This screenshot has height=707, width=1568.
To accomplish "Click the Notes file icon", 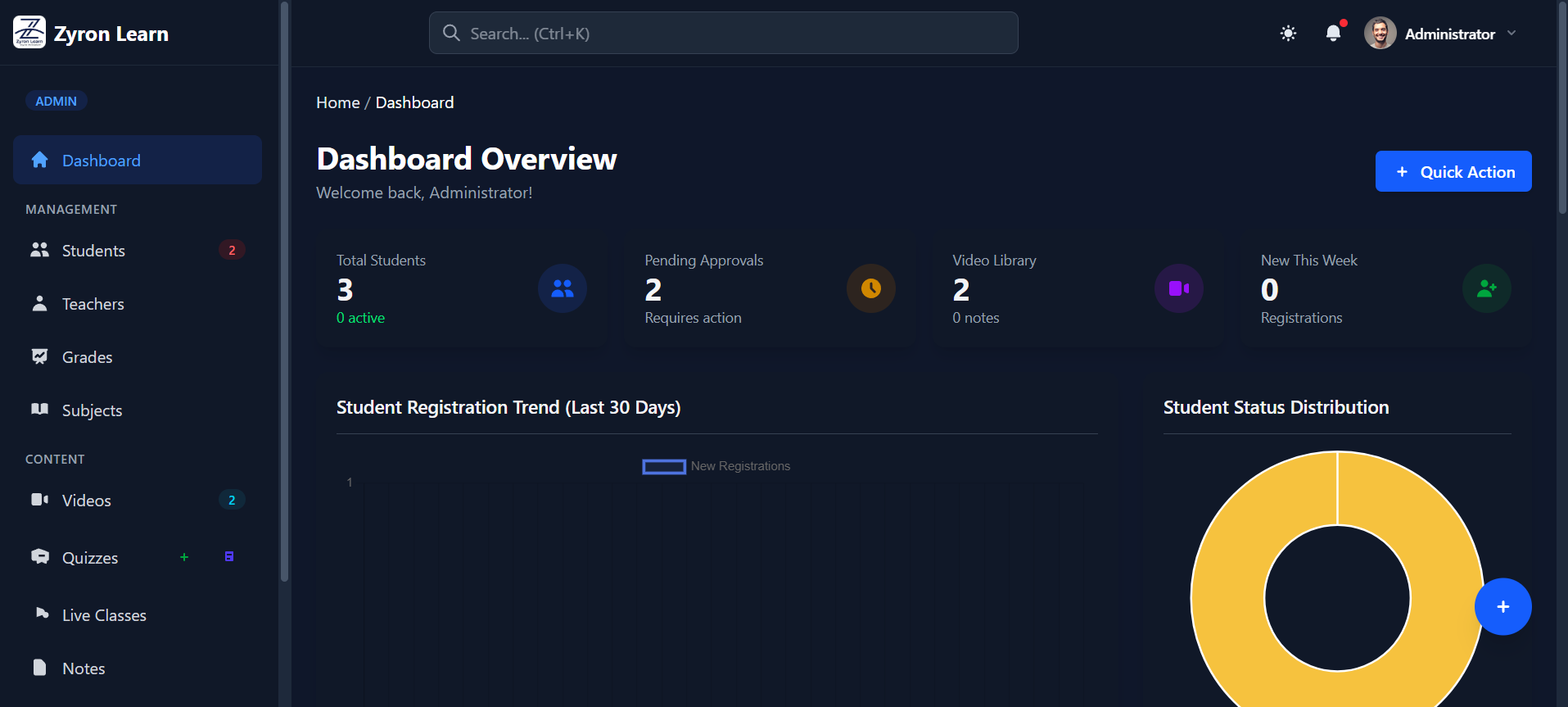I will [39, 667].
